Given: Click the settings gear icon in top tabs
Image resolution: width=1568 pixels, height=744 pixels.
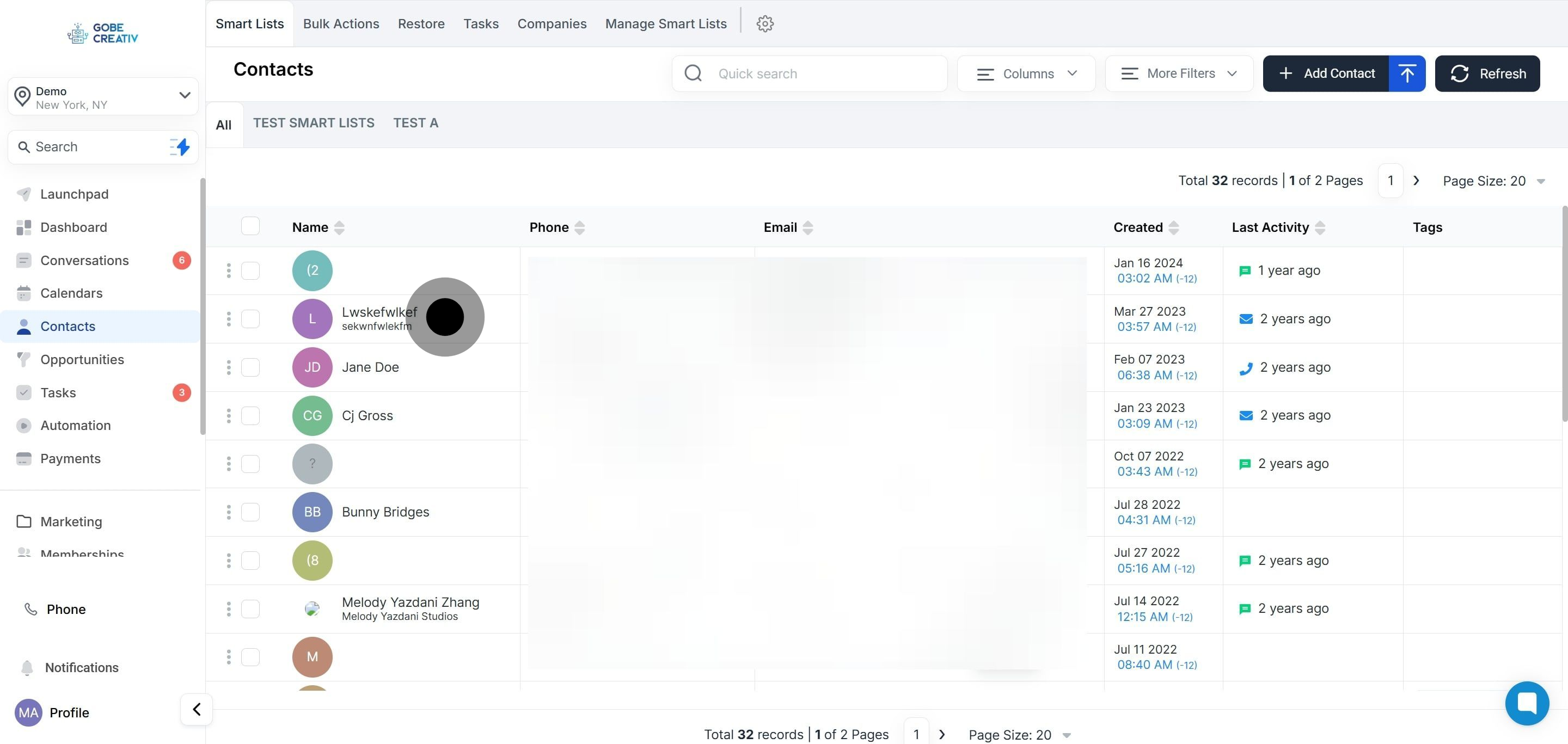Looking at the screenshot, I should (764, 24).
